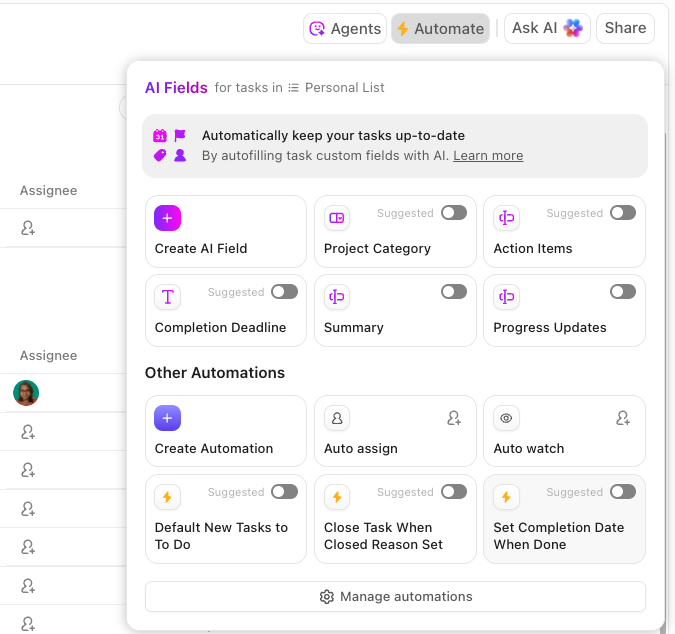Click the assignee avatar photo
The width and height of the screenshot is (675, 634).
[26, 393]
